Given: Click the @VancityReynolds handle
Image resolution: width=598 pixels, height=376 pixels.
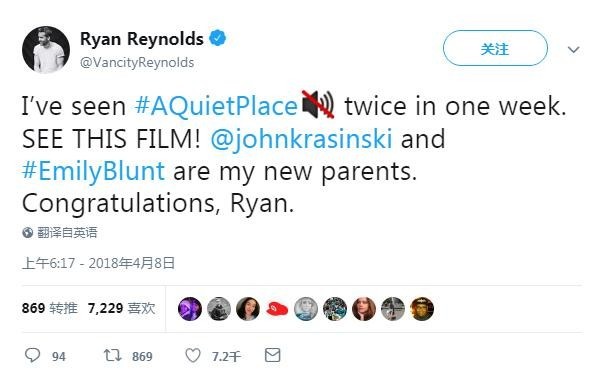Looking at the screenshot, I should point(137,63).
